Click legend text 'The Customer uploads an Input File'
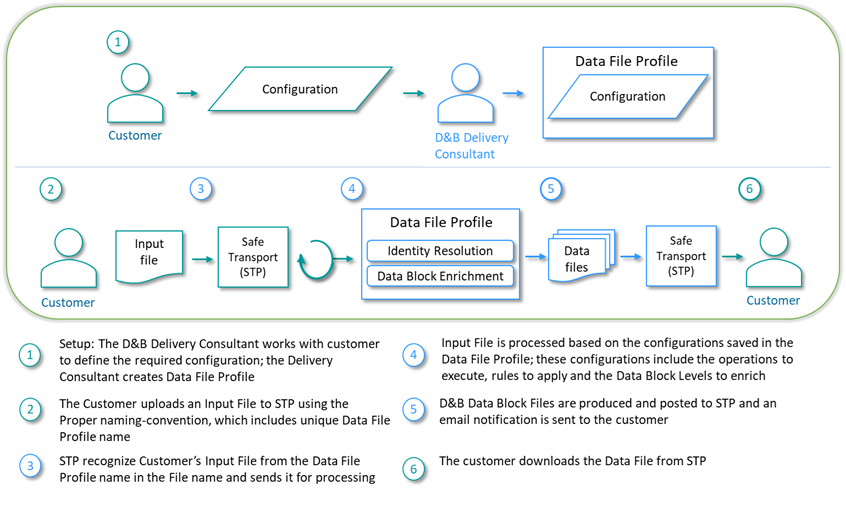846x507 pixels. [x=224, y=420]
